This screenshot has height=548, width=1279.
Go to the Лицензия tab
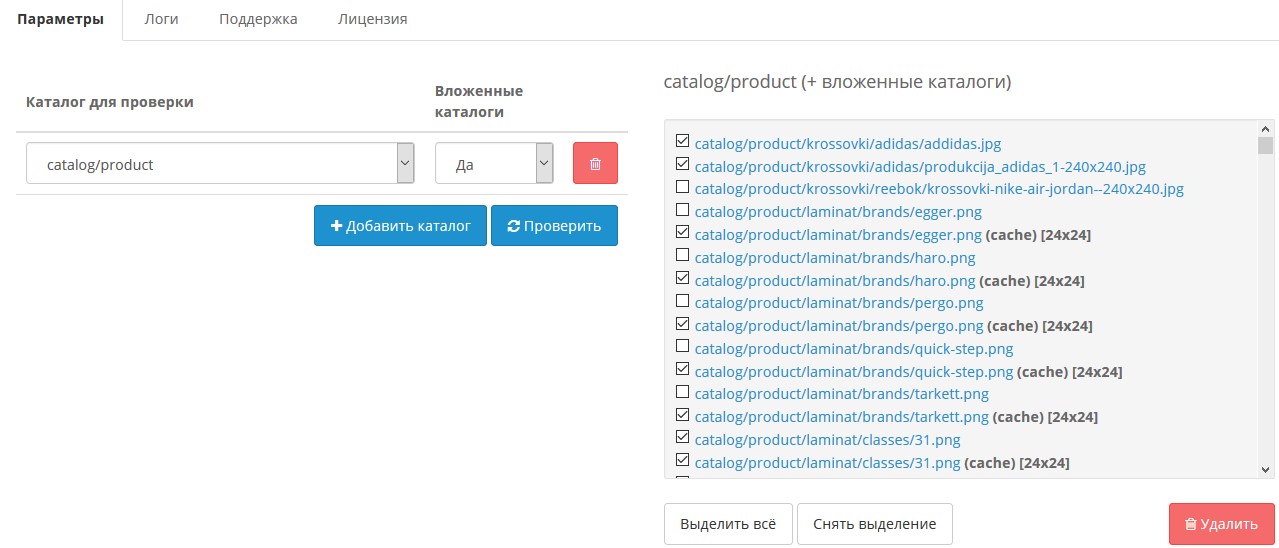(x=372, y=19)
